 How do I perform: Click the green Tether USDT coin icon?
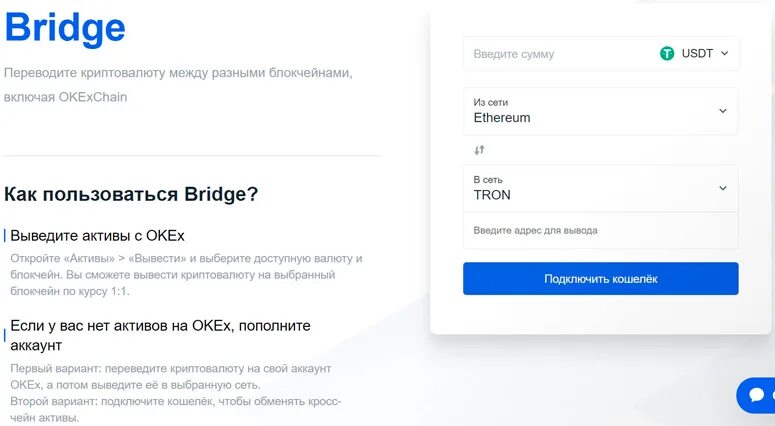[667, 54]
